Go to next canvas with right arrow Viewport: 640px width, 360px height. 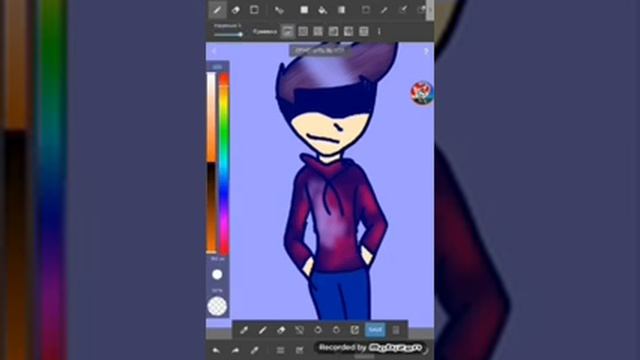pyautogui.click(x=426, y=51)
